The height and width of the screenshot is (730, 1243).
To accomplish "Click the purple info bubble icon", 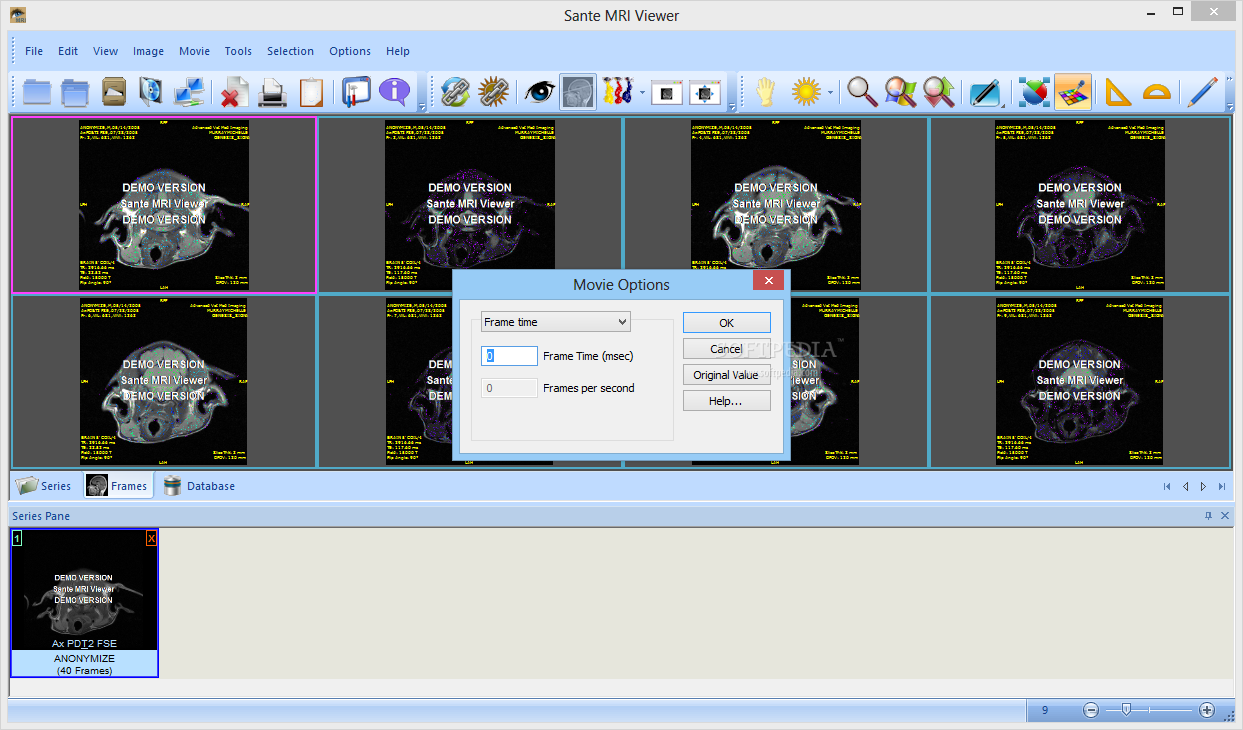I will coord(395,92).
